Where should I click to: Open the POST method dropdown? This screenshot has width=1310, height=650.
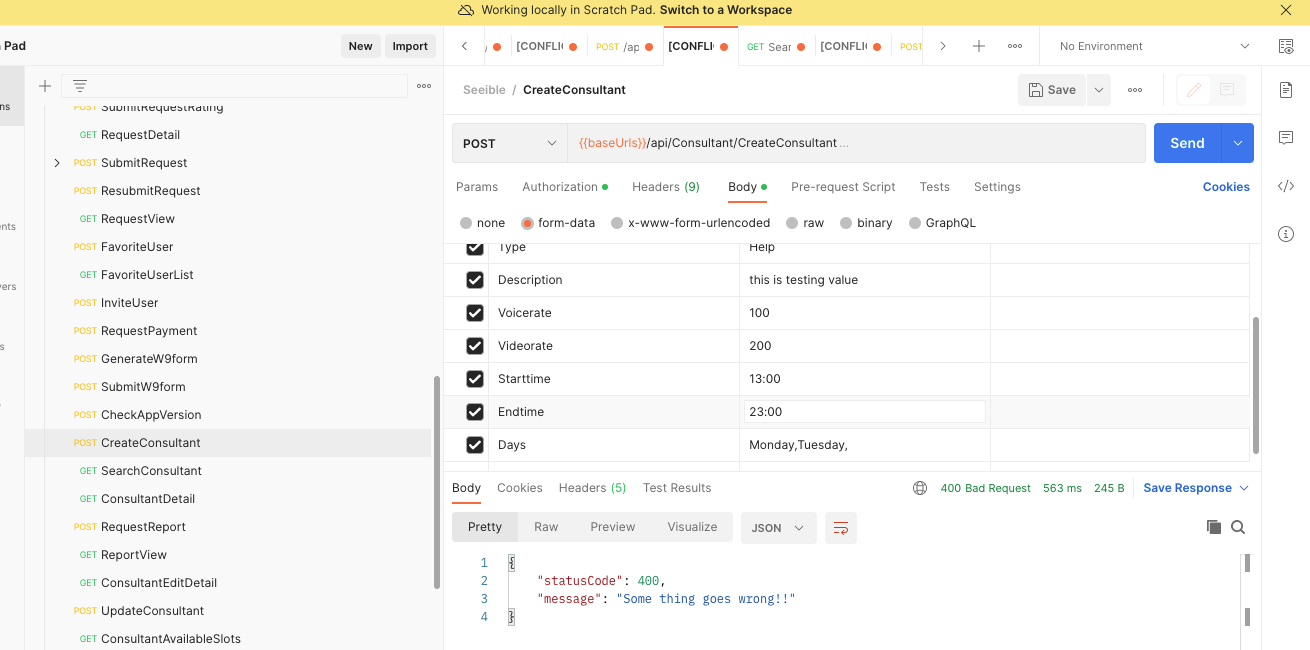tap(510, 143)
